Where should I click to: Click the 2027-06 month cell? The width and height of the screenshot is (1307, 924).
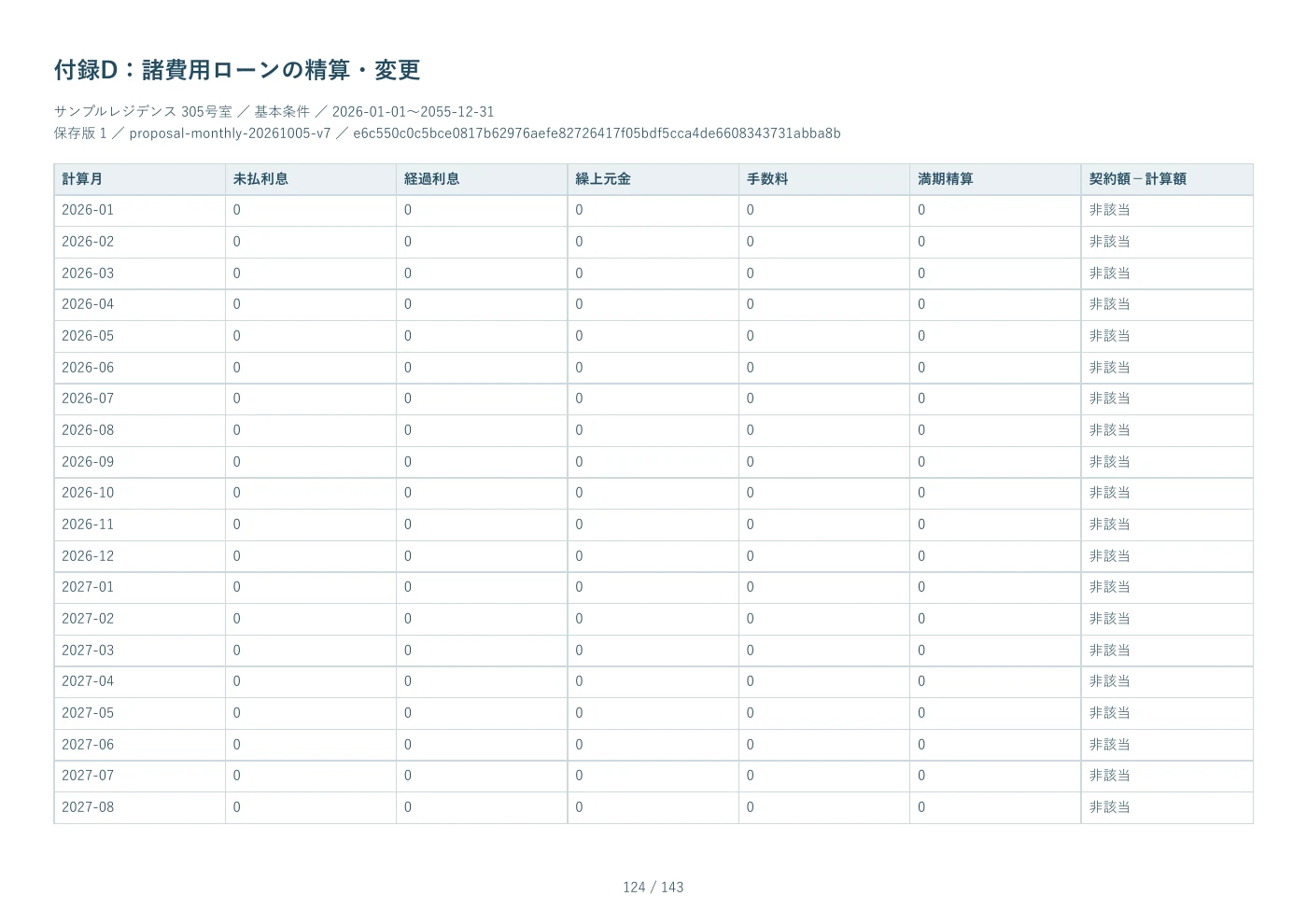(x=139, y=745)
